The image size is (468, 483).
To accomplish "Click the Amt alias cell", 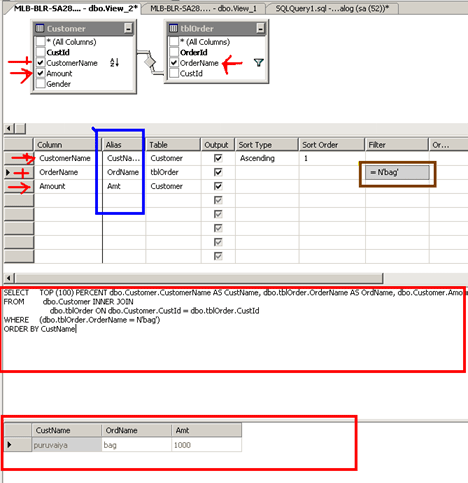I will pyautogui.click(x=124, y=186).
